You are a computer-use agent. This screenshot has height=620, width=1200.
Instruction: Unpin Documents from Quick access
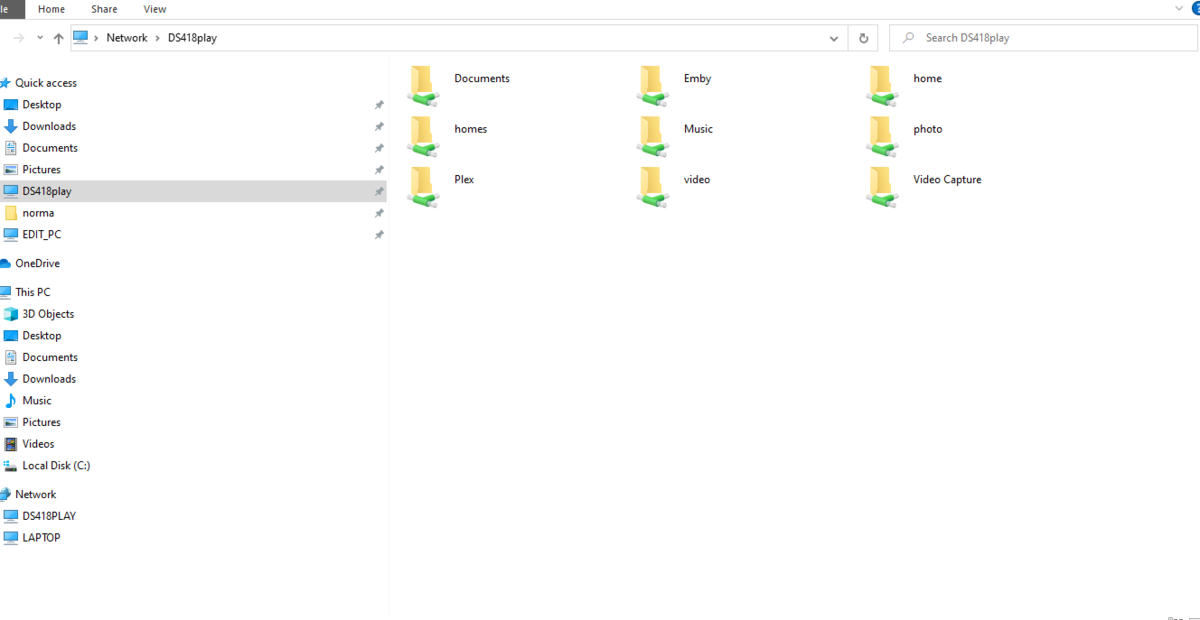[378, 148]
